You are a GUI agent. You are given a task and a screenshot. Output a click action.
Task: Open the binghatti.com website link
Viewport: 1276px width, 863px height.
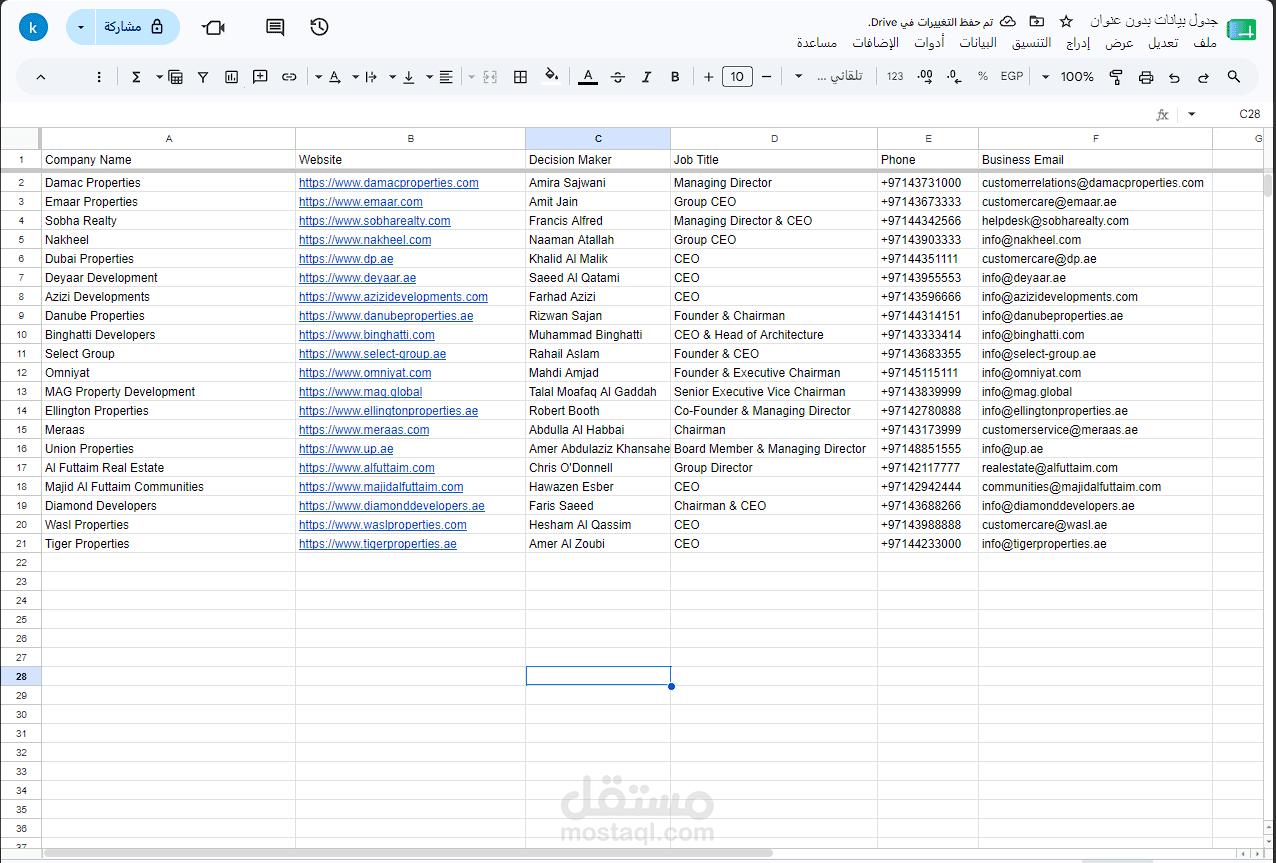coord(367,335)
